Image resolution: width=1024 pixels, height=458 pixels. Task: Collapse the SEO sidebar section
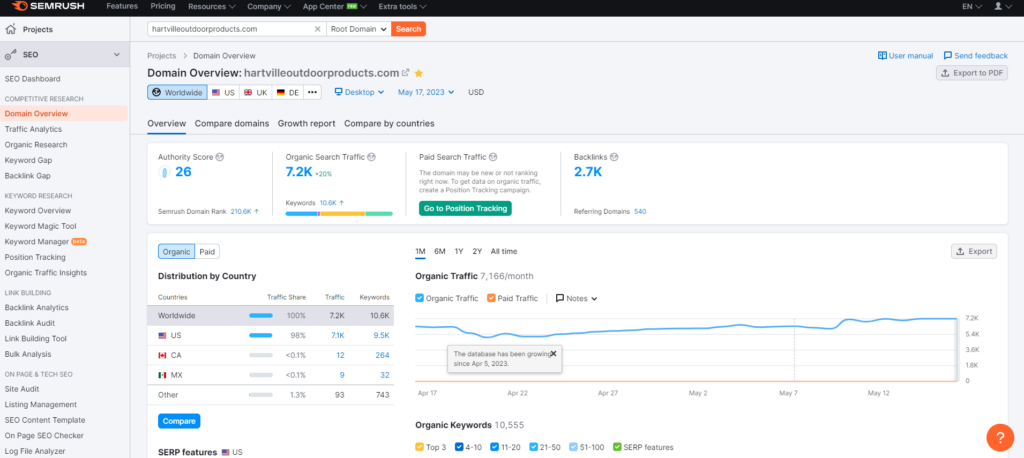click(x=117, y=55)
